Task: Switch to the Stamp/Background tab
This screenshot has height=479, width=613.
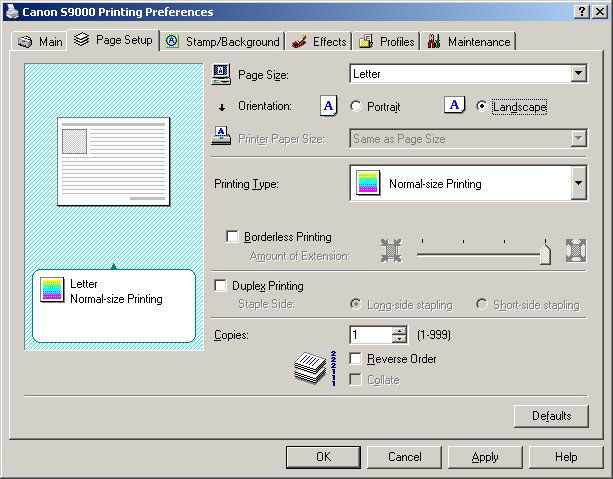Action: (x=222, y=41)
